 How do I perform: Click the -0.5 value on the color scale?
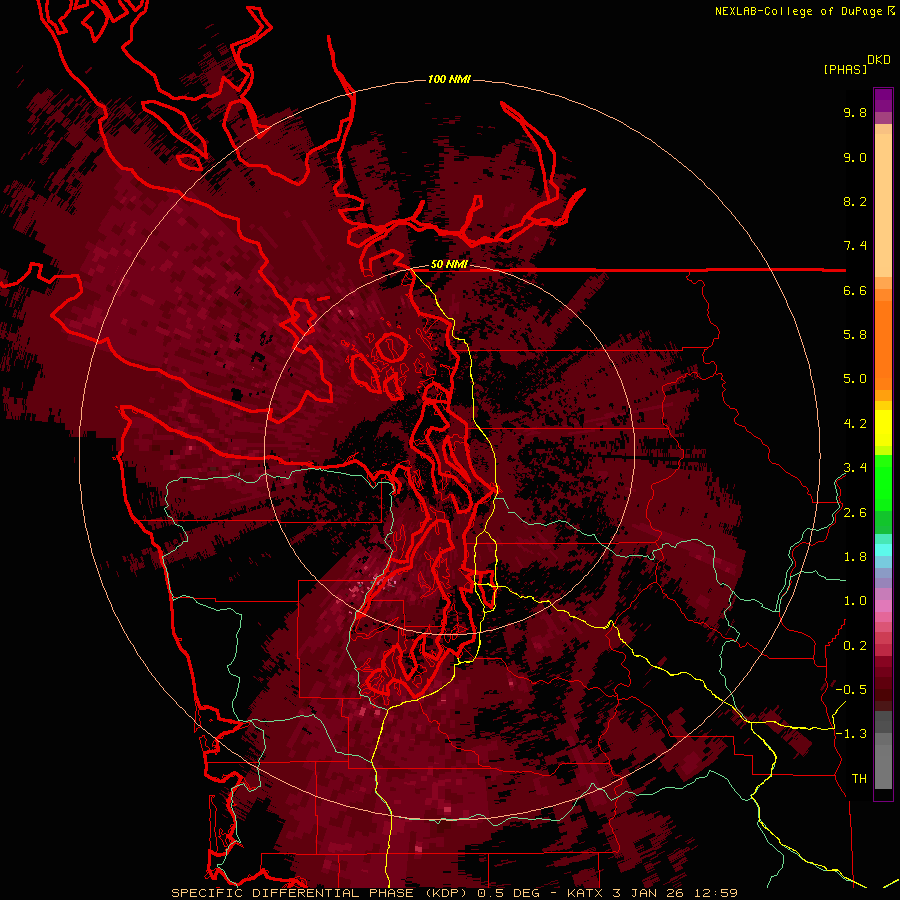pyautogui.click(x=851, y=690)
